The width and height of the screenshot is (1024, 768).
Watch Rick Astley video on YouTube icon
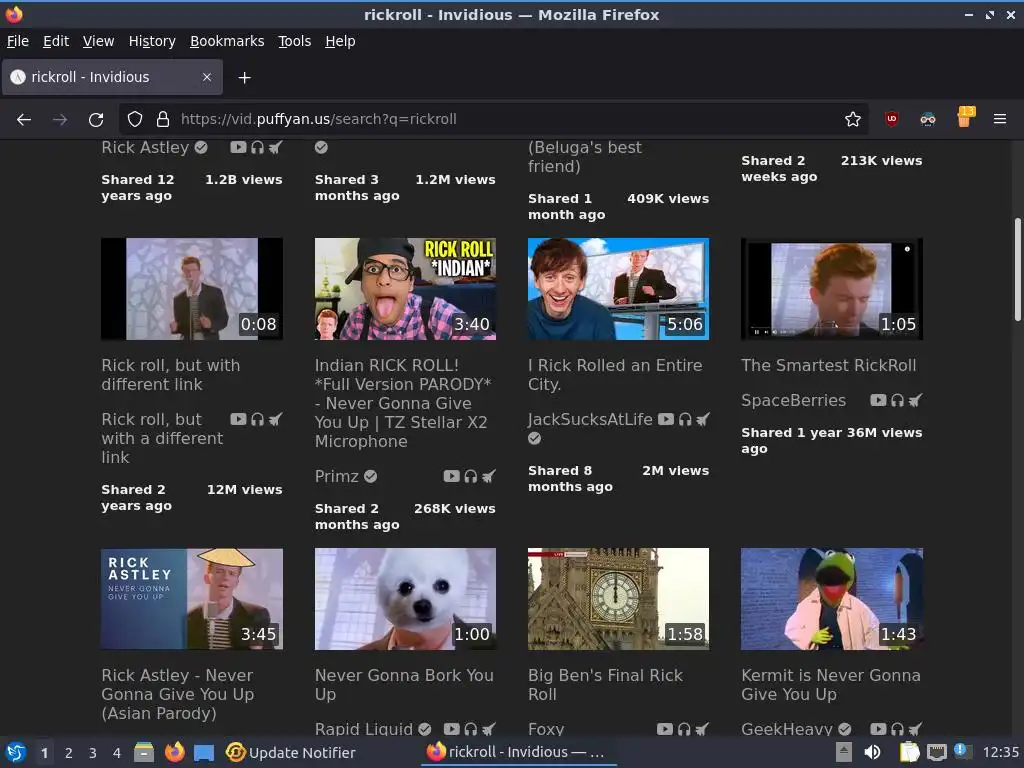238,147
